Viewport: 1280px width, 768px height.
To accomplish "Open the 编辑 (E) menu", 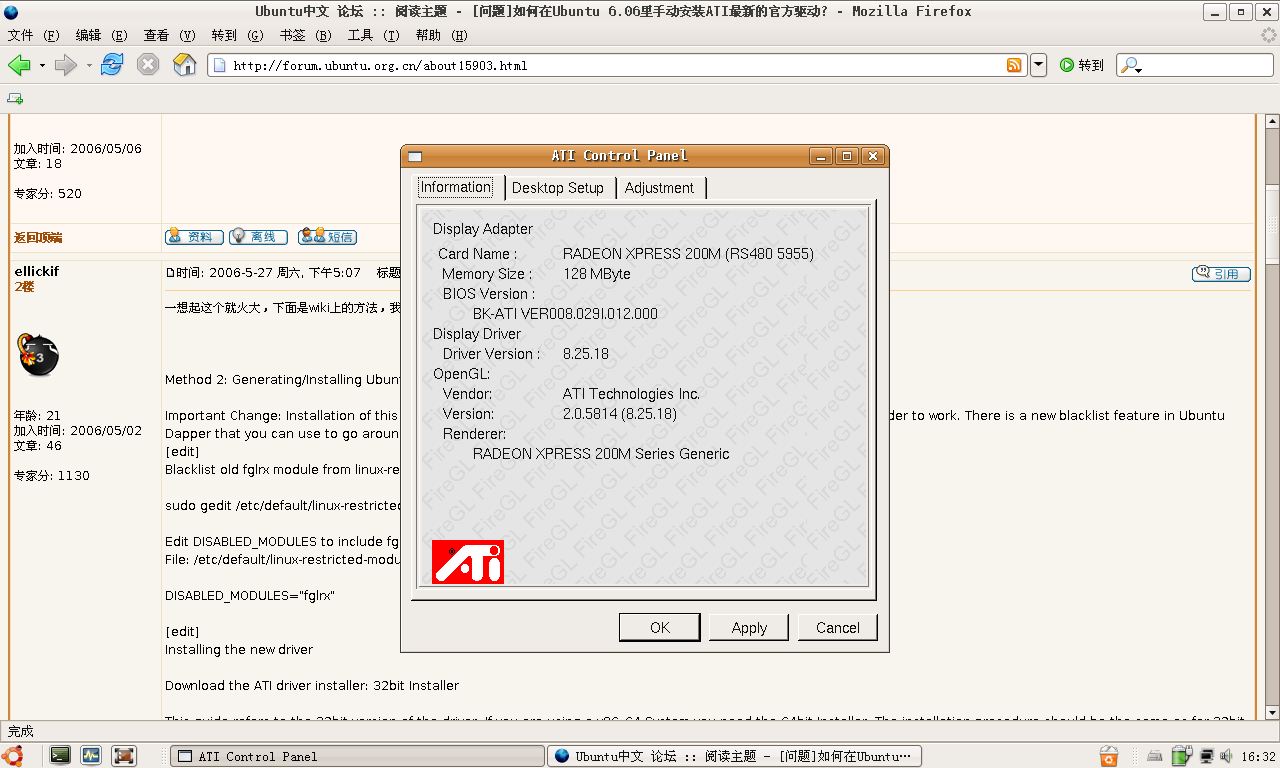I will (x=102, y=35).
